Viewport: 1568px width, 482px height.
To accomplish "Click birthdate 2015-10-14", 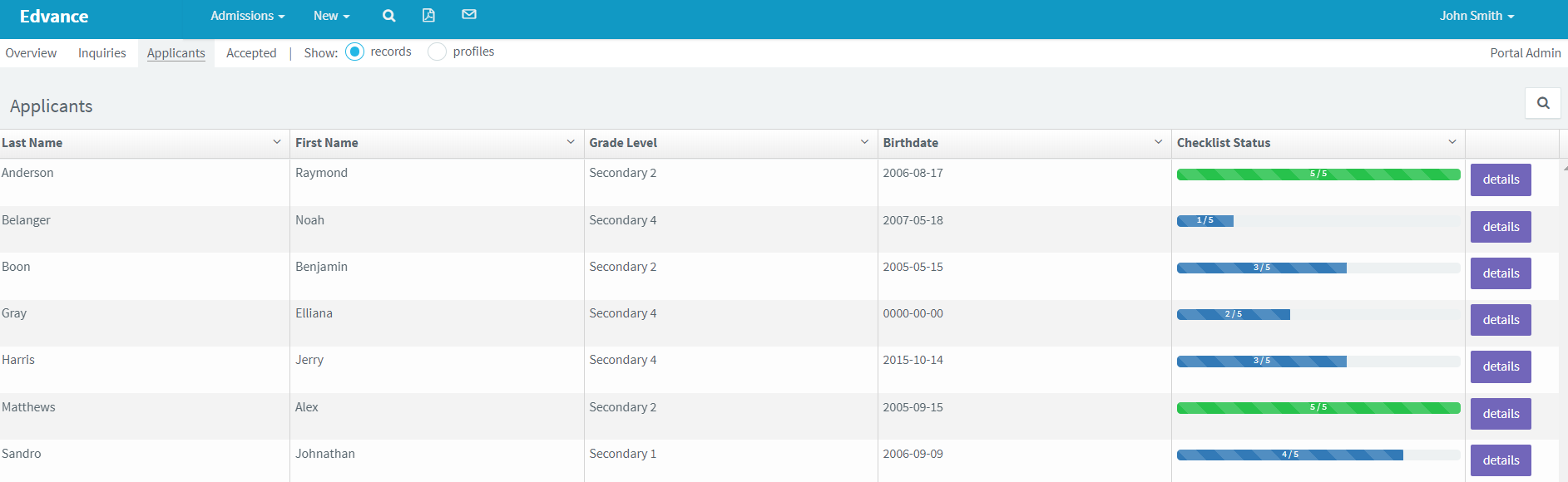I will tap(913, 360).
